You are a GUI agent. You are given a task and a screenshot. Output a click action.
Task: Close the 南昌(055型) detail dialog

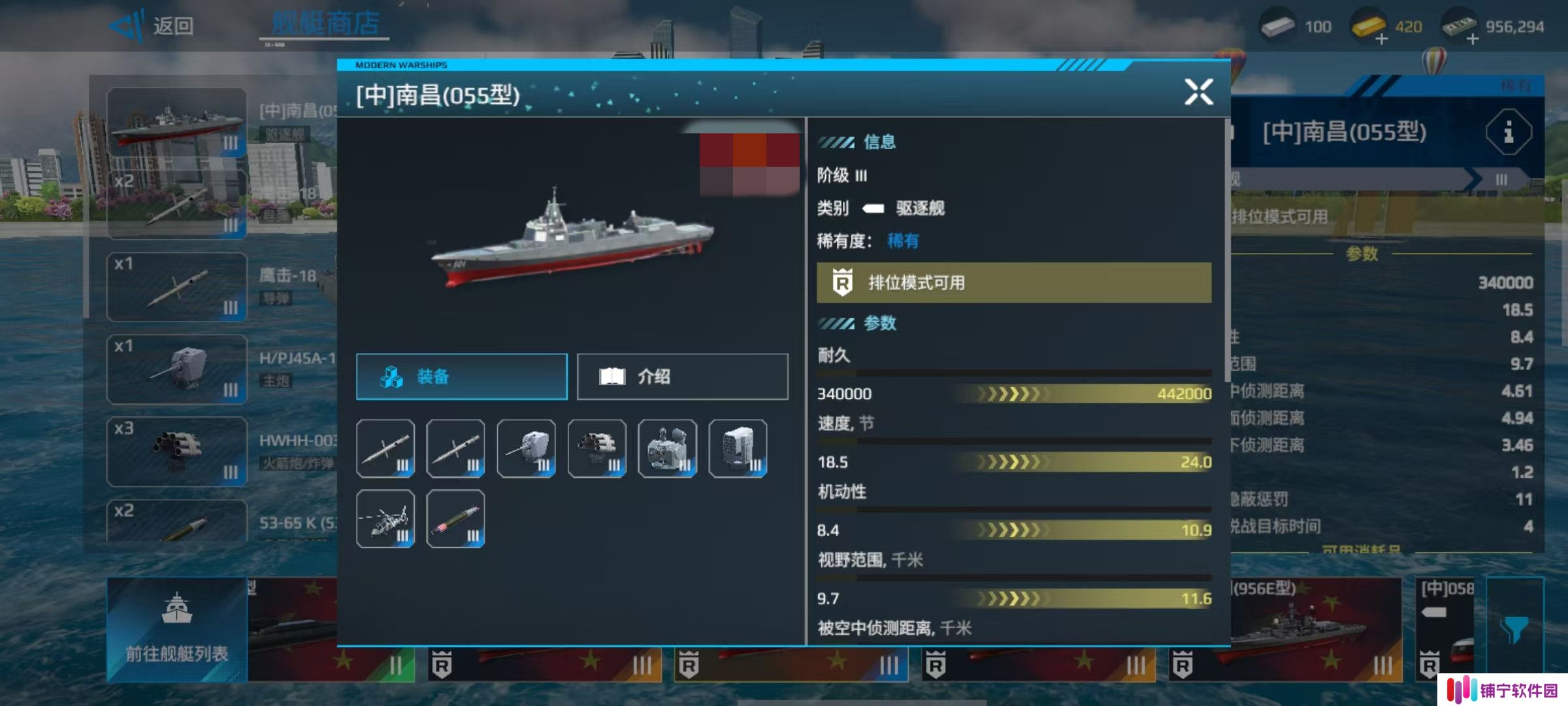(x=1199, y=92)
